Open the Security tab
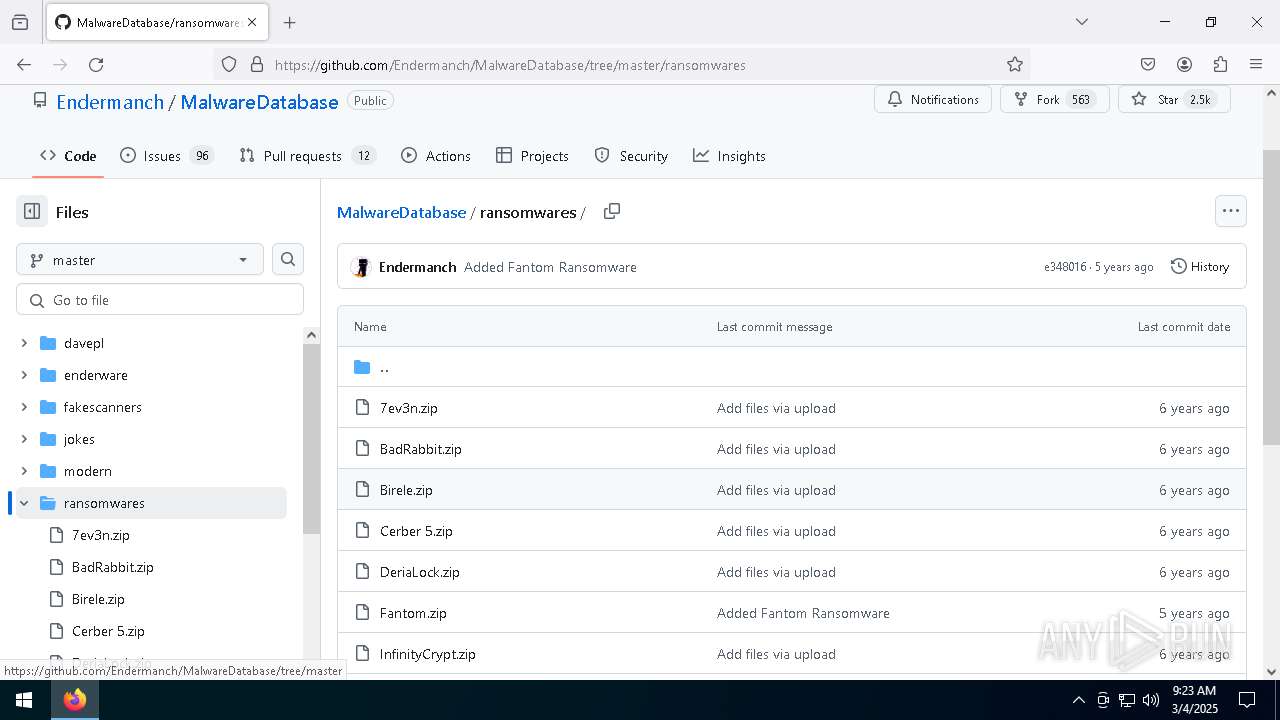Viewport: 1280px width, 720px height. tap(631, 156)
